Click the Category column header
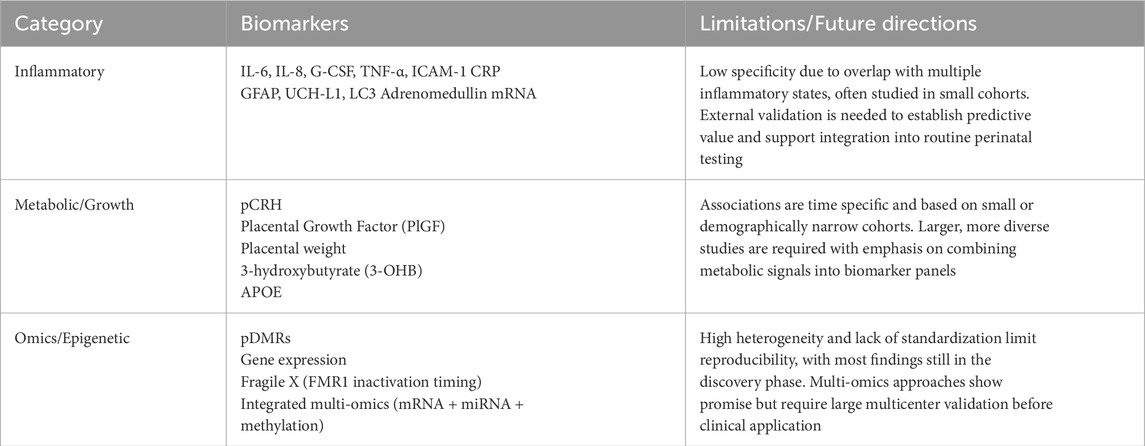 (x=58, y=24)
